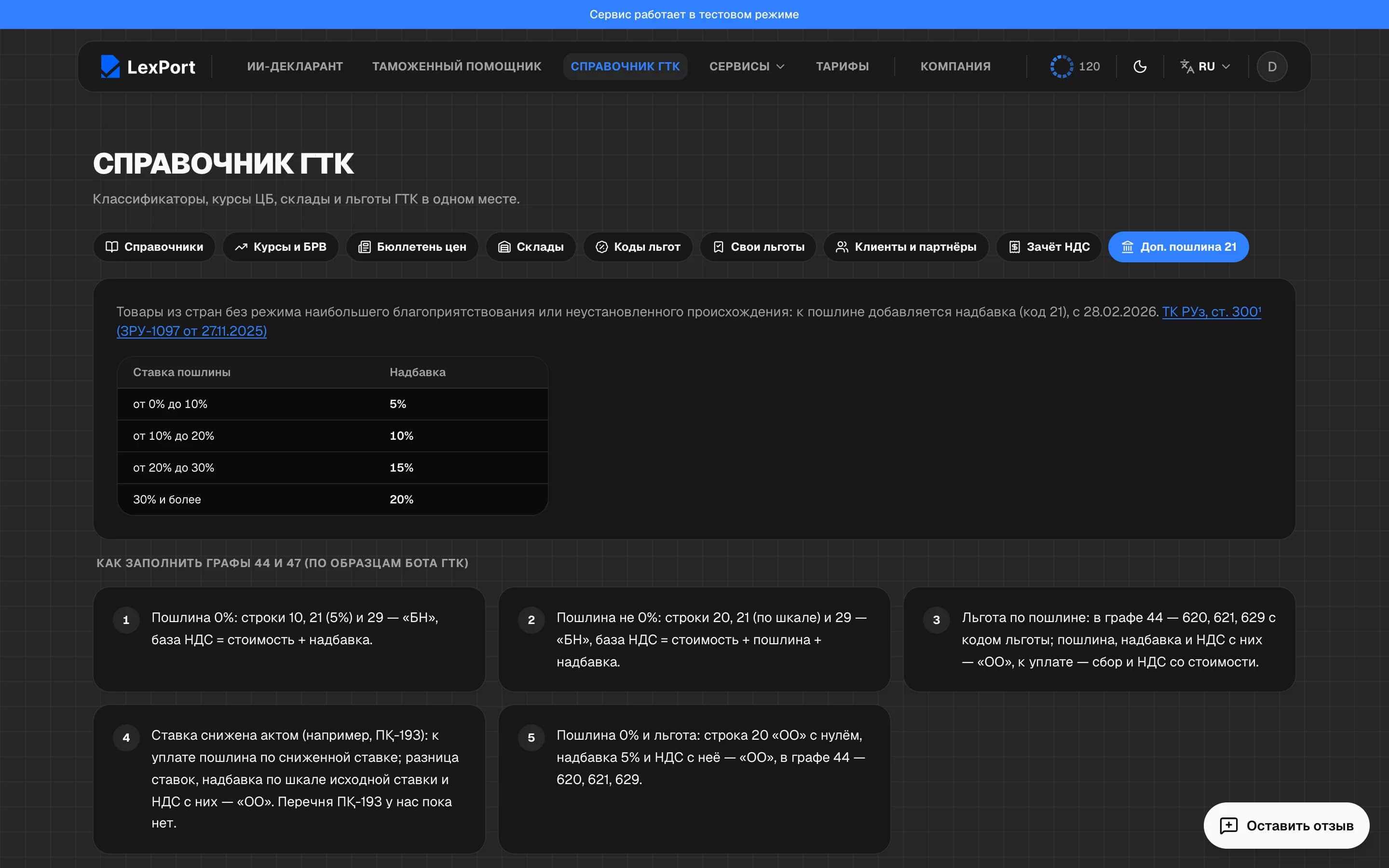This screenshot has height=868, width=1389.
Task: Open Компания page
Action: pos(955,67)
